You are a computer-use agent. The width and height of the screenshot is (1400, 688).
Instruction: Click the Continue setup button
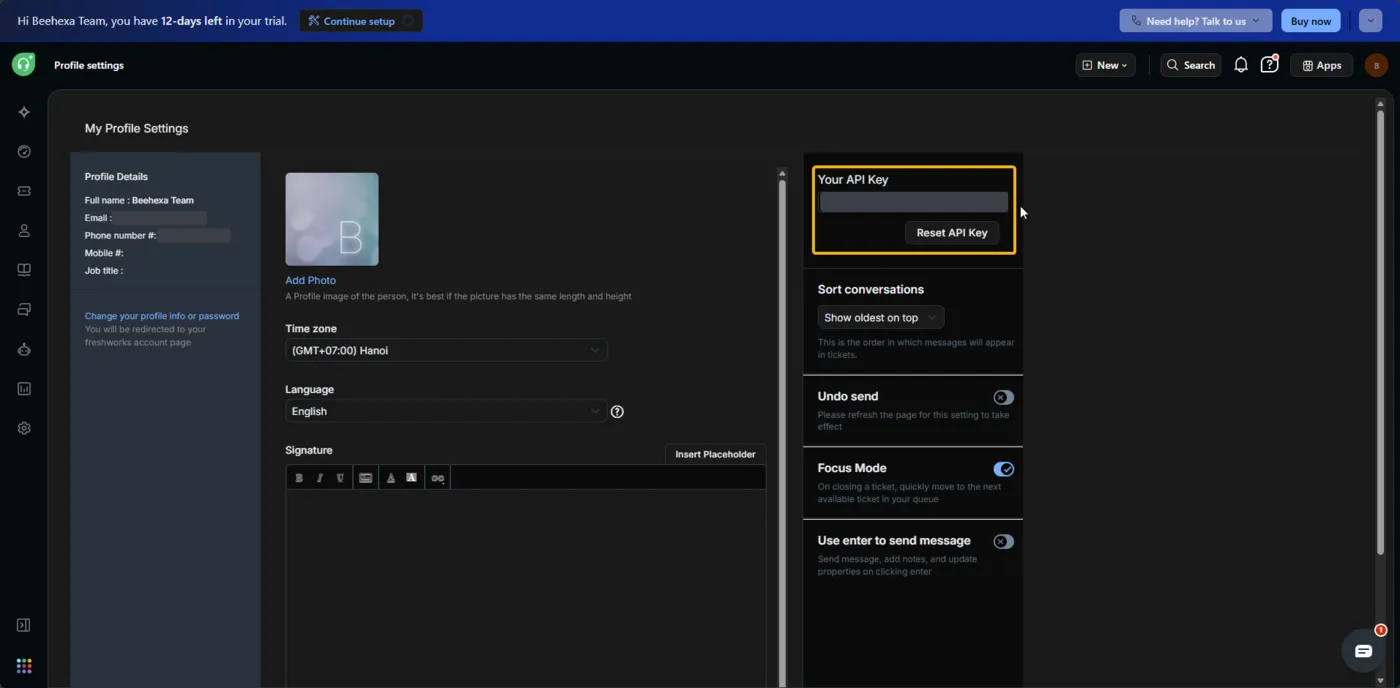pos(360,21)
